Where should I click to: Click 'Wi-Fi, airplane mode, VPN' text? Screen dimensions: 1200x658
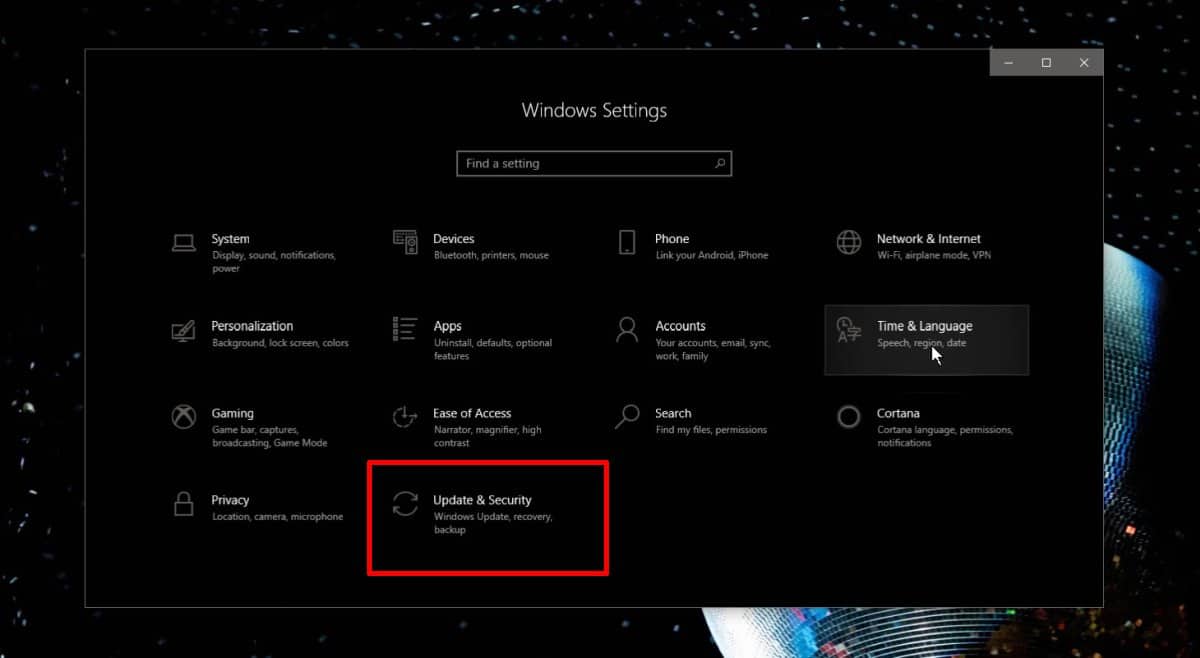pyautogui.click(x=936, y=255)
